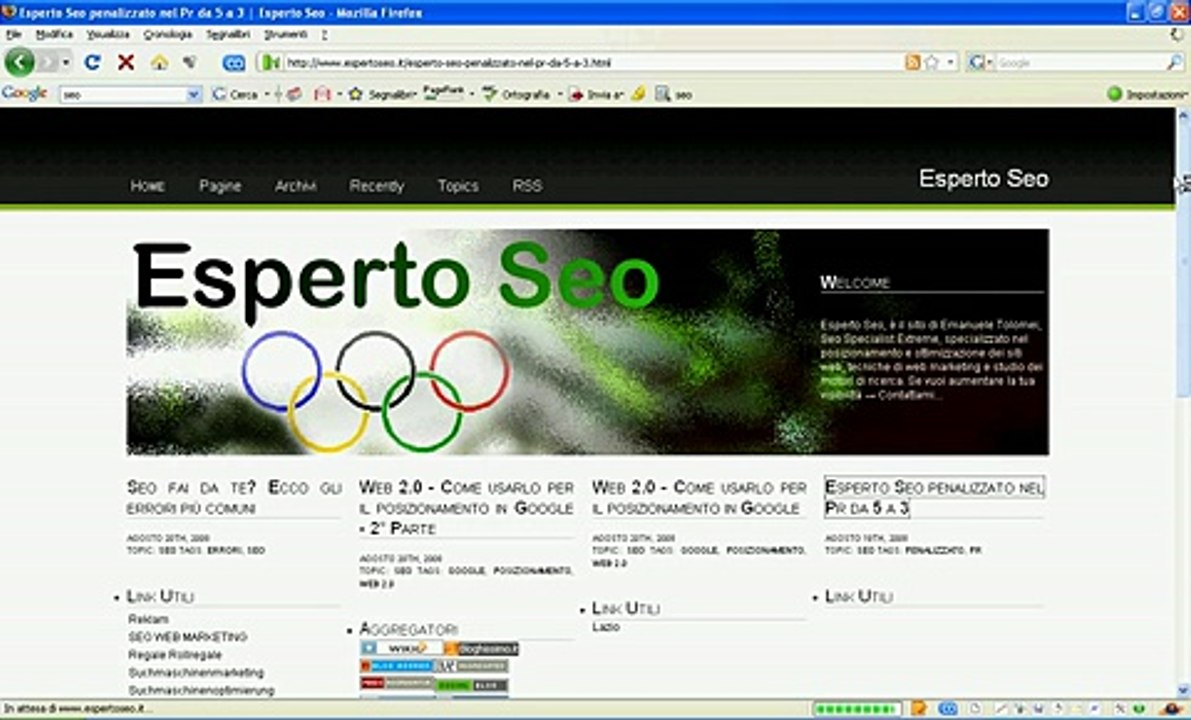Bookmark page with the star icon
The width and height of the screenshot is (1191, 720).
[932, 62]
